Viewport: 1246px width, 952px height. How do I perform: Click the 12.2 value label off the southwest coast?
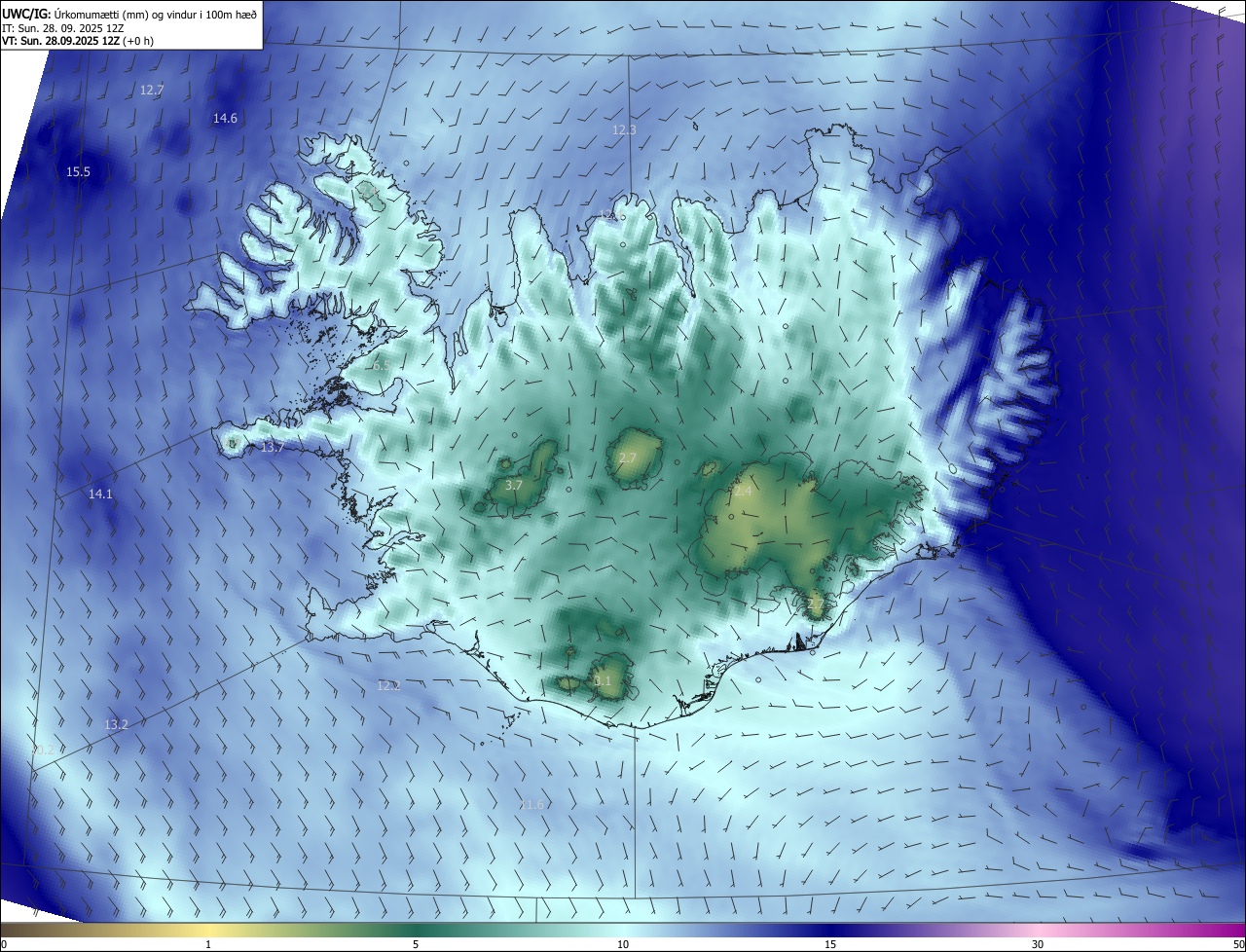click(x=388, y=685)
